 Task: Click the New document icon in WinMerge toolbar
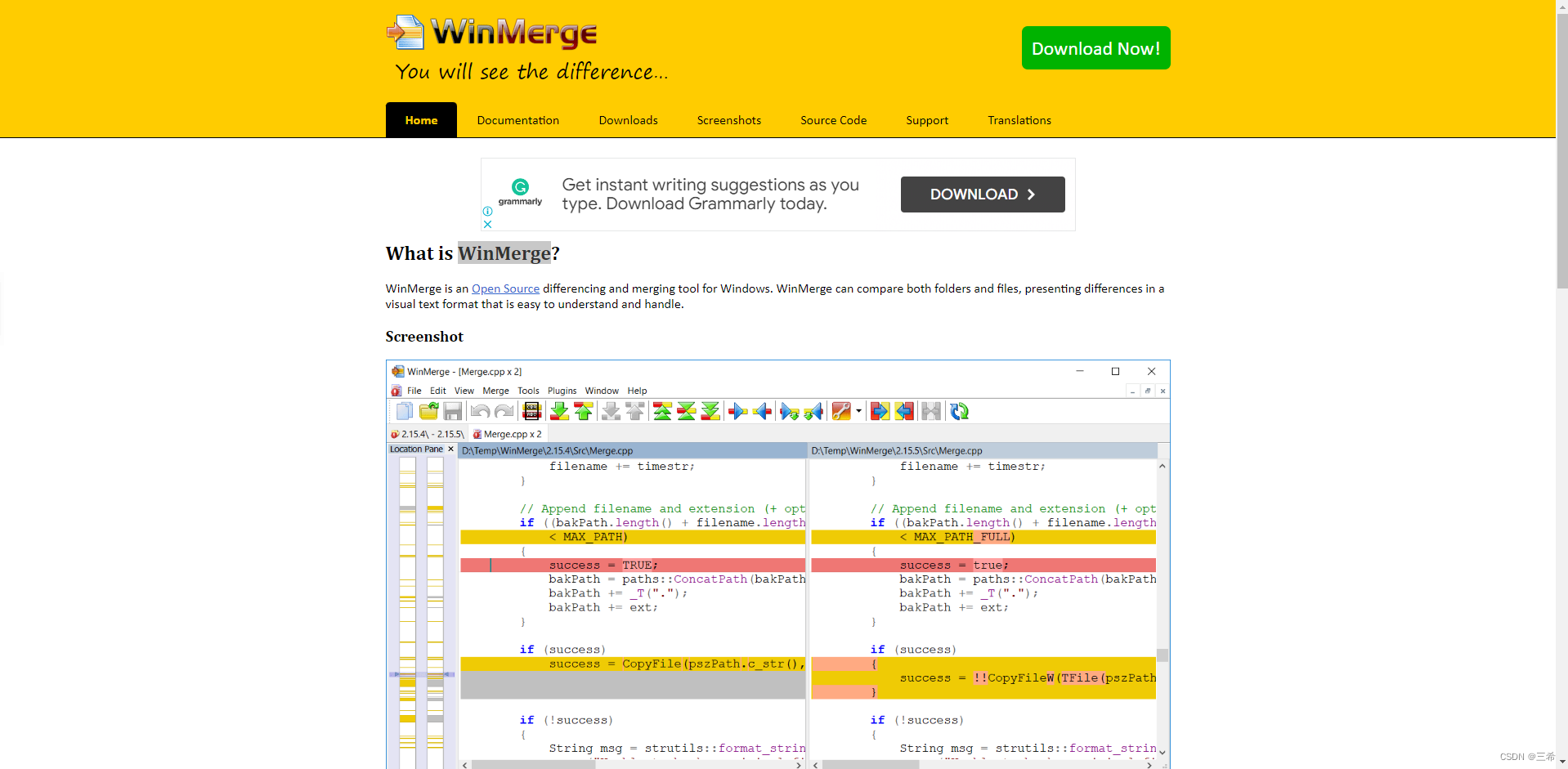405,411
